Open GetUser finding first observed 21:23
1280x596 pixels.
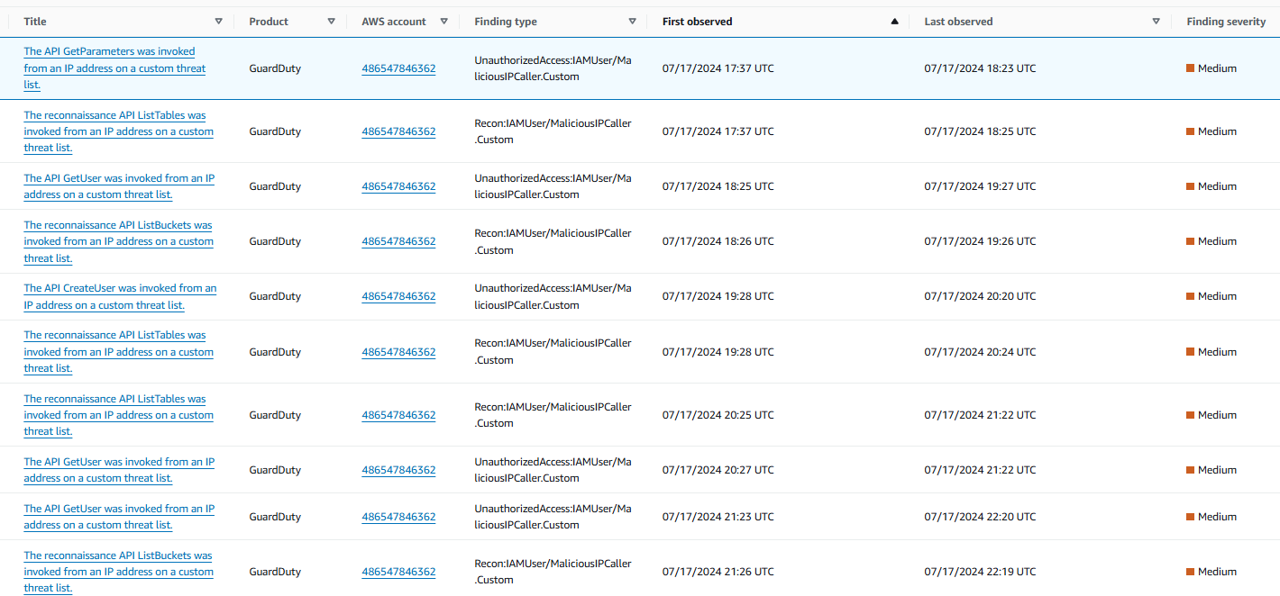[119, 517]
